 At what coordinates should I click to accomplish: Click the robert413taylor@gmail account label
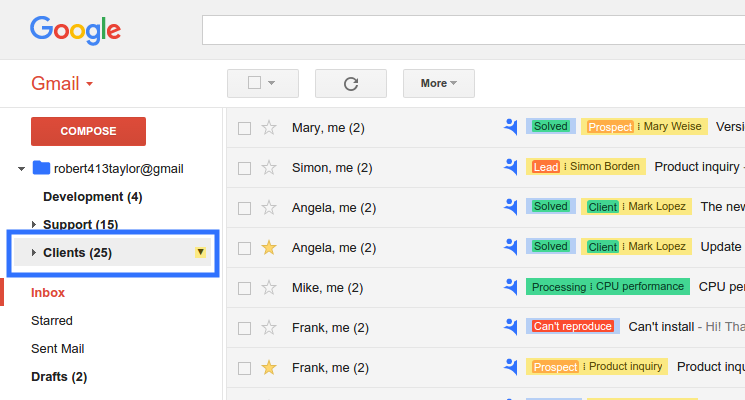(x=119, y=169)
